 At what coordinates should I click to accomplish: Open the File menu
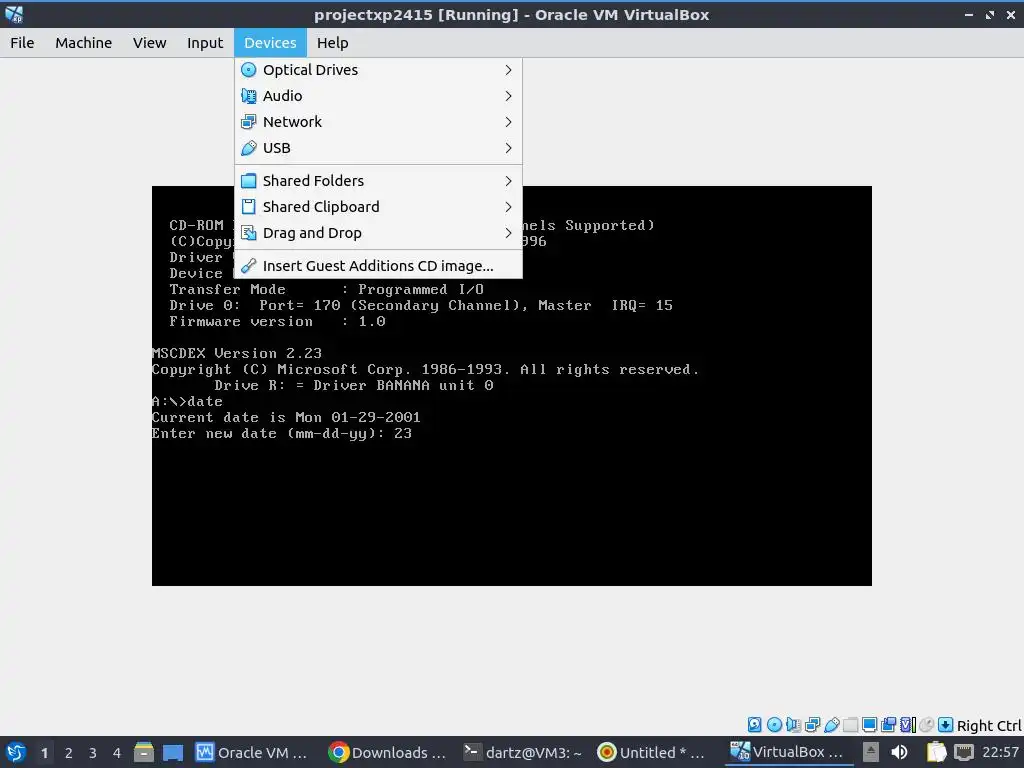[22, 42]
